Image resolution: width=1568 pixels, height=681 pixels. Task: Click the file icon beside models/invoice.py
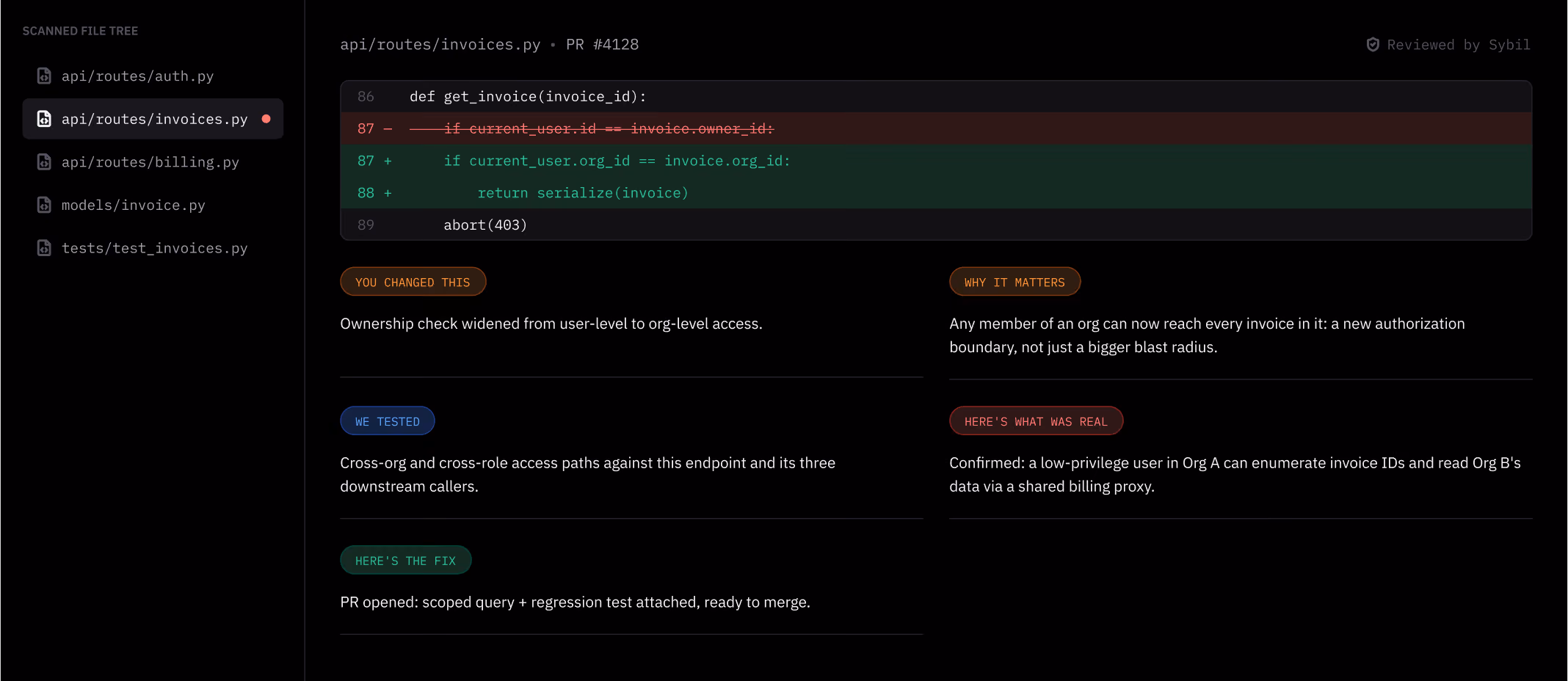click(x=44, y=205)
